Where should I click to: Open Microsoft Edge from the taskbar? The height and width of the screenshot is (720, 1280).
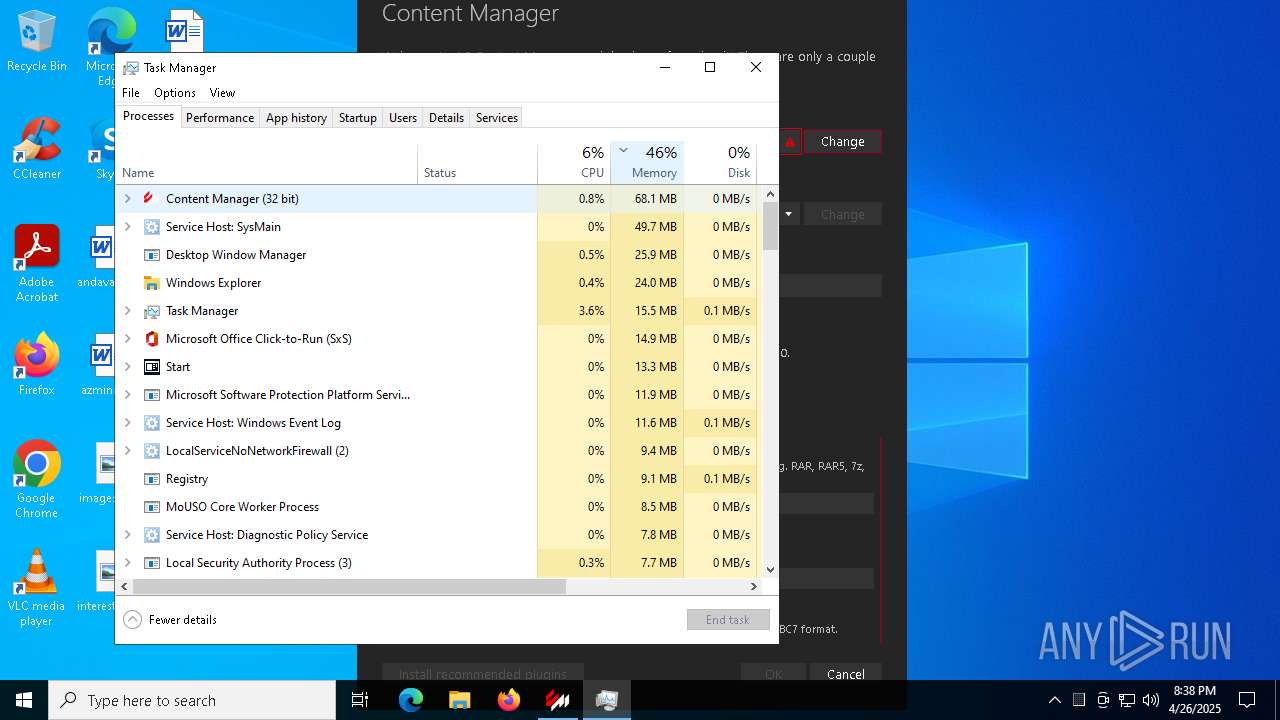(x=411, y=700)
